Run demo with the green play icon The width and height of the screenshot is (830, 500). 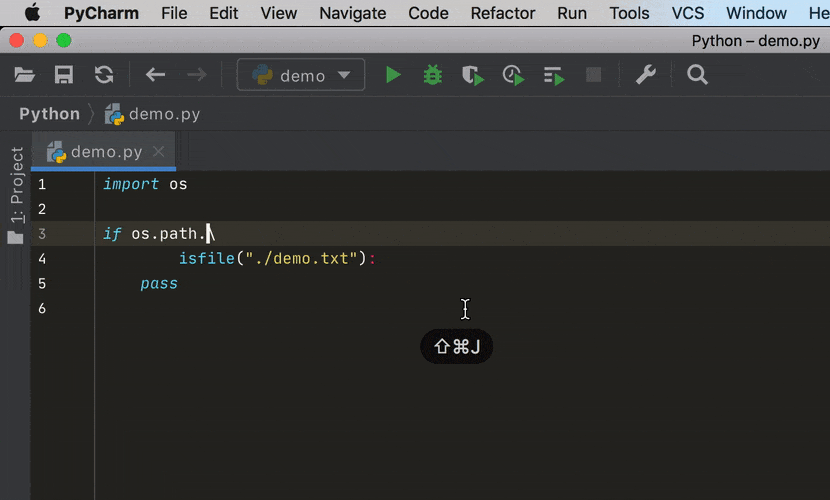click(393, 75)
